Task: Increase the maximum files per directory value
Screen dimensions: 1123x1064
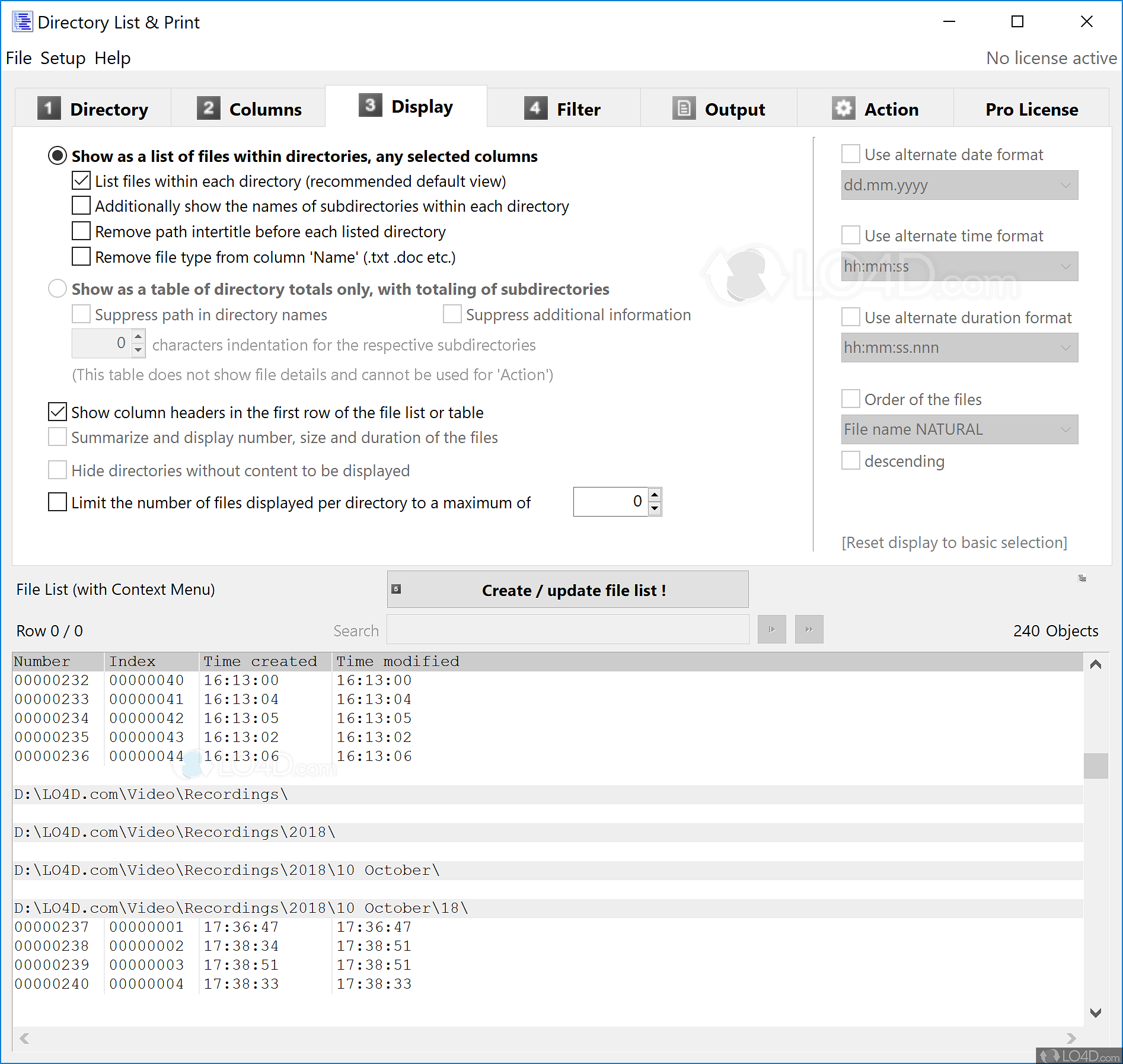Action: (x=655, y=495)
